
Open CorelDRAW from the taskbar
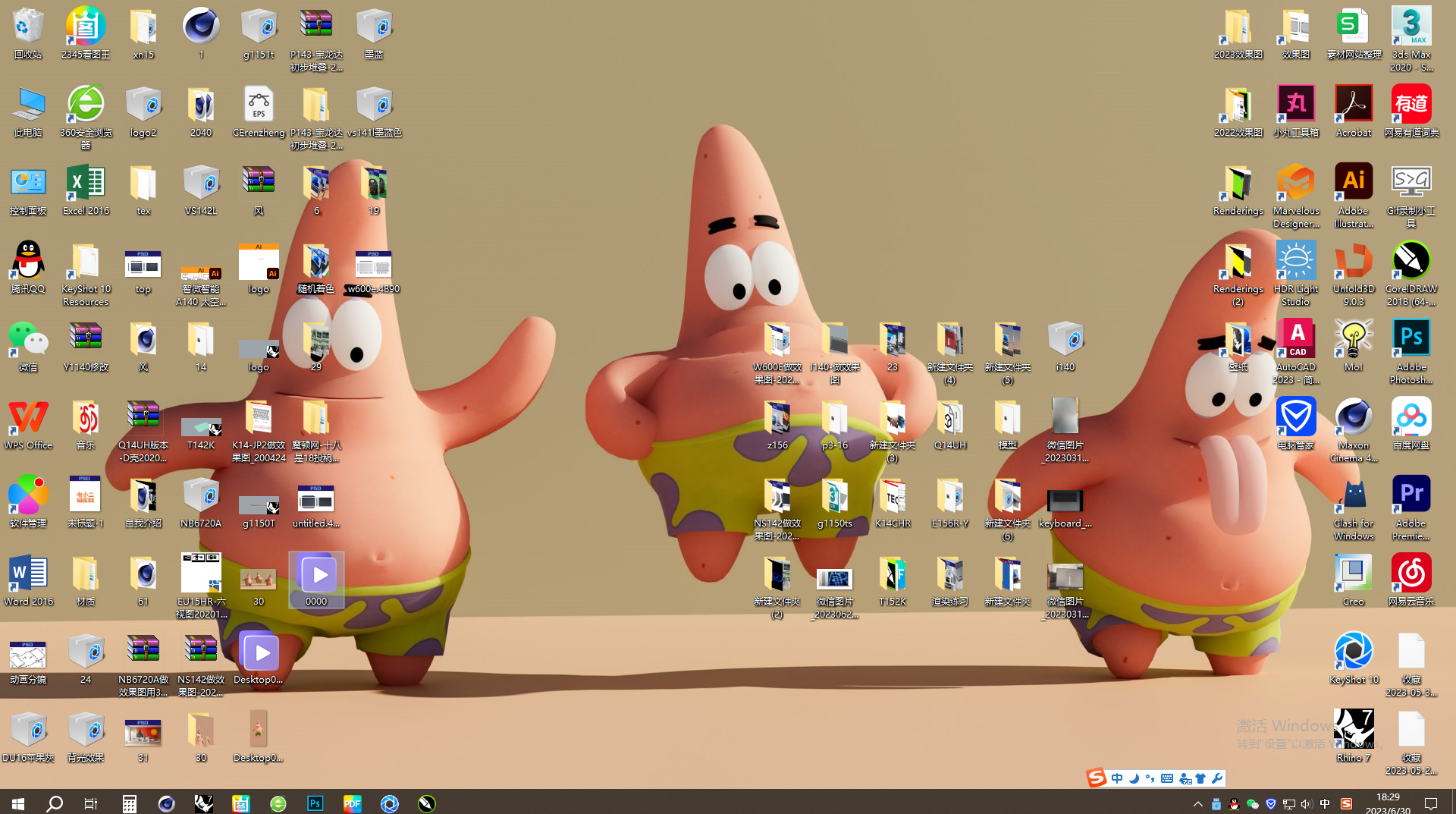pyautogui.click(x=426, y=803)
